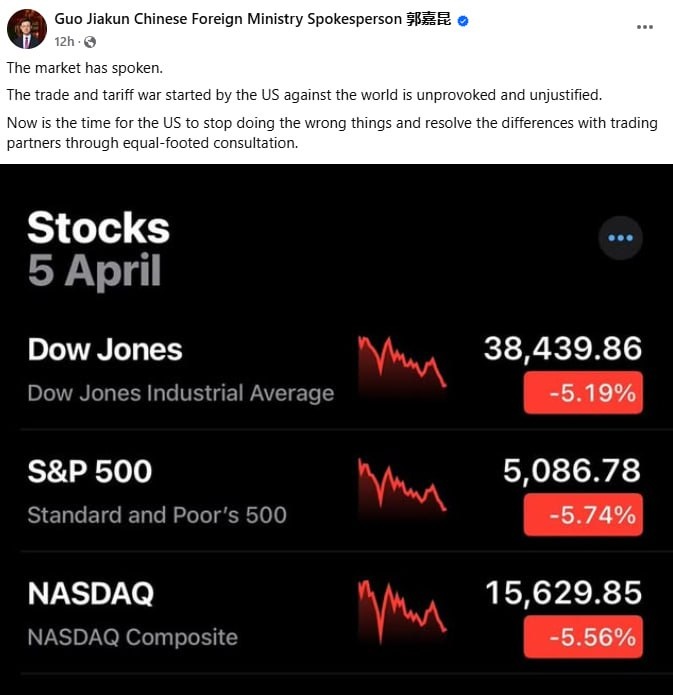Click the 12h post timestamp

click(64, 42)
